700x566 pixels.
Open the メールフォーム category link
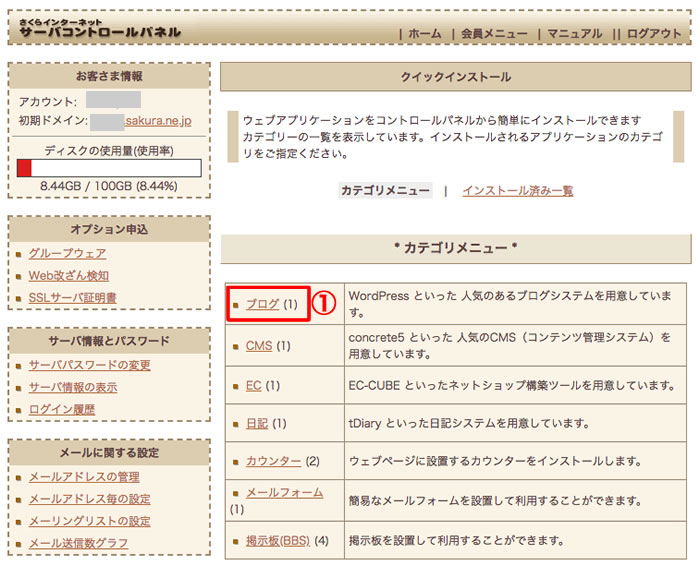284,492
